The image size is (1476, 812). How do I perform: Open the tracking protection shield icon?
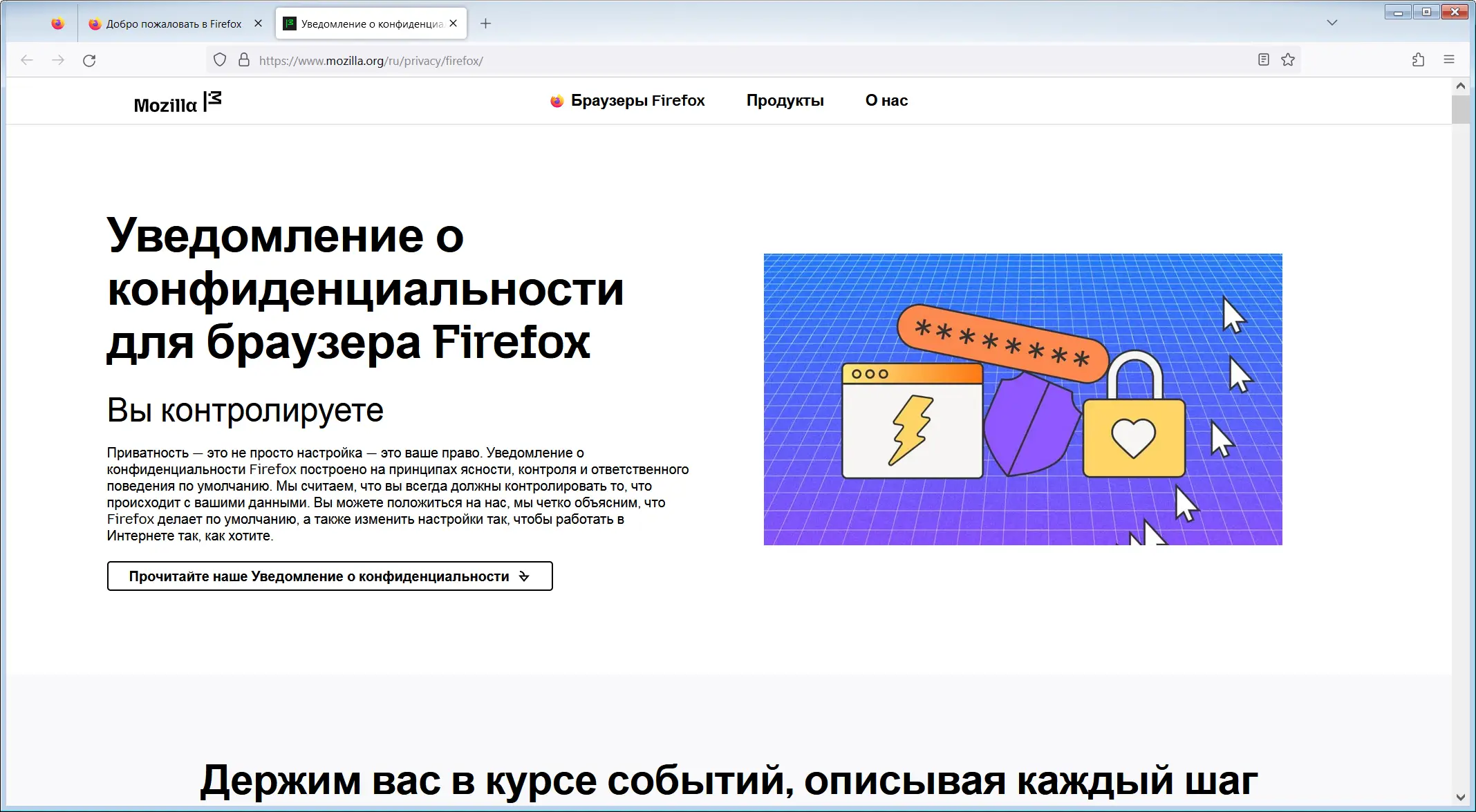[x=220, y=60]
